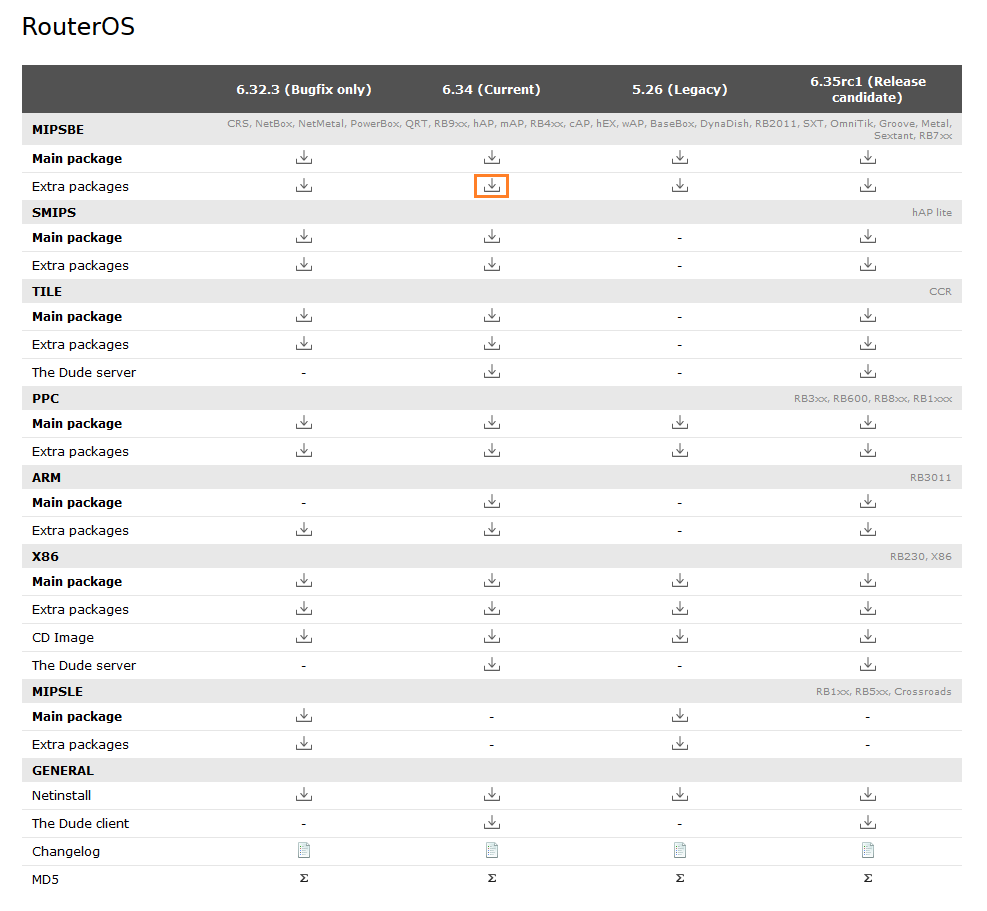Download MIPSLE Main package for 5.26 Legacy

click(x=680, y=716)
